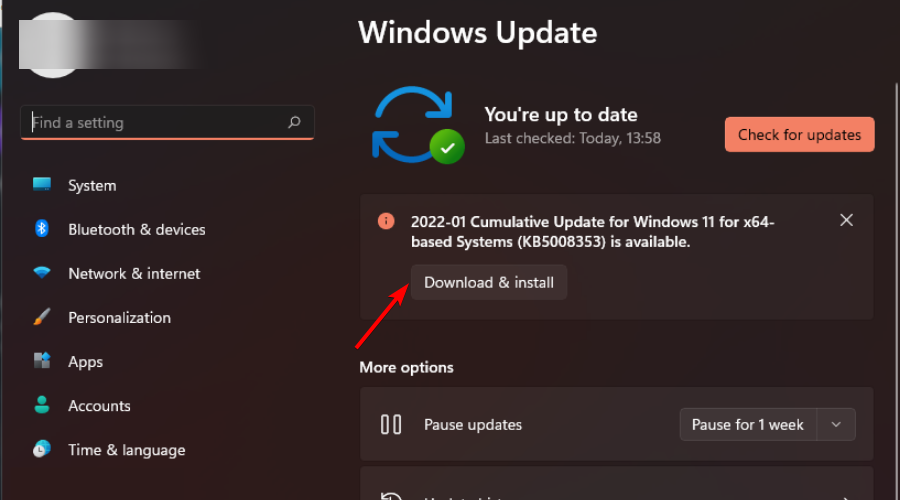Click the Bluetooth icon in sidebar
Viewport: 900px width, 500px height.
[x=42, y=229]
